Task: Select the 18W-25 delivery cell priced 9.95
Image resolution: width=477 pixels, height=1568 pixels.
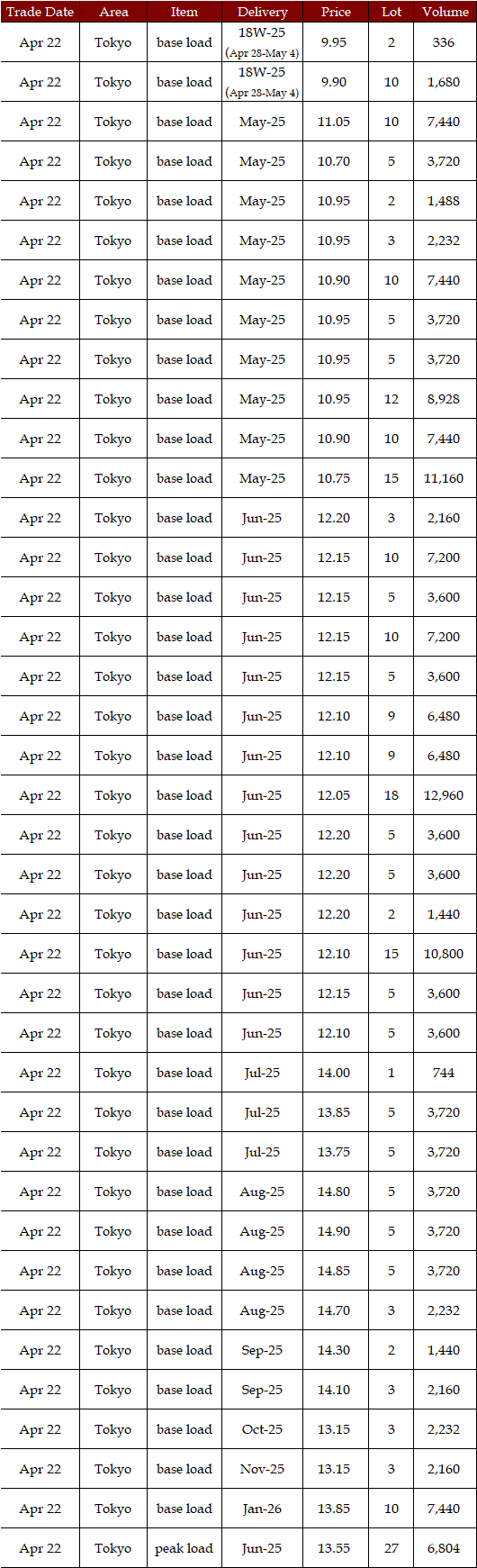Action: click(262, 42)
